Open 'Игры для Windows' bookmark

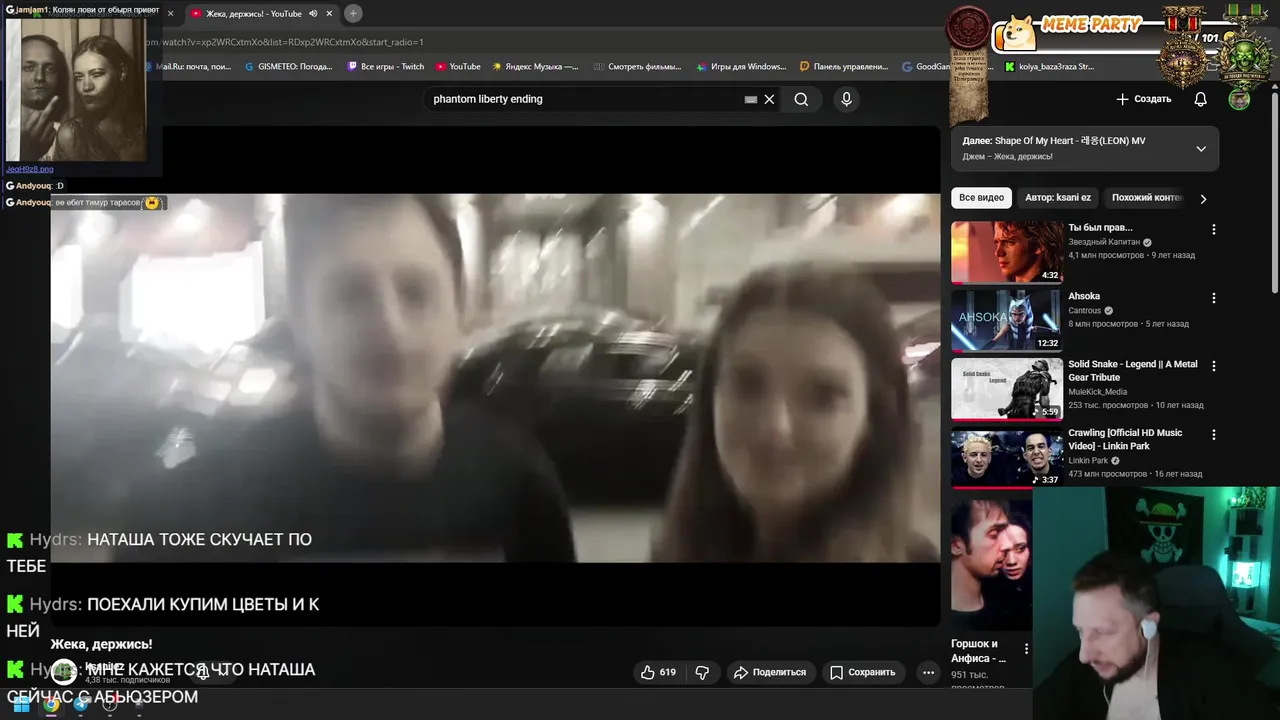[741, 67]
